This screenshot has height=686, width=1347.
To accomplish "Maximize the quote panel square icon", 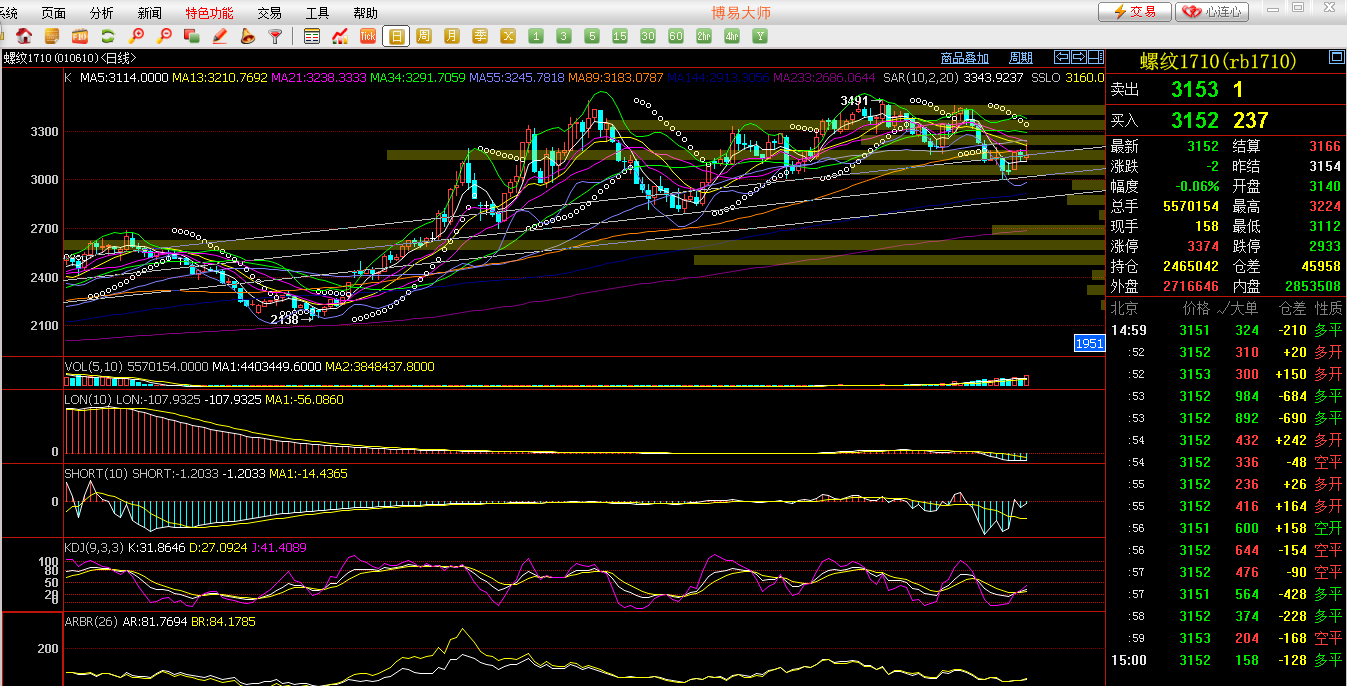I will click(x=1336, y=58).
